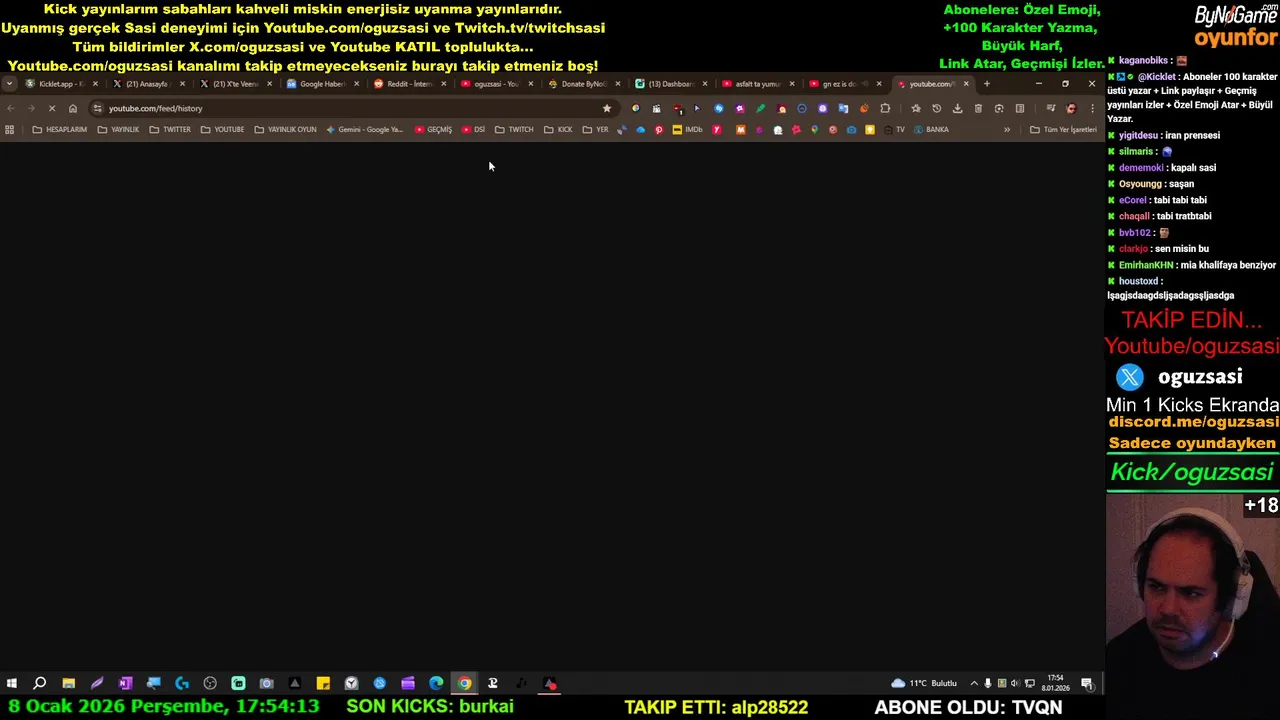
Task: Open Google Translate extension icon
Action: coord(843,108)
